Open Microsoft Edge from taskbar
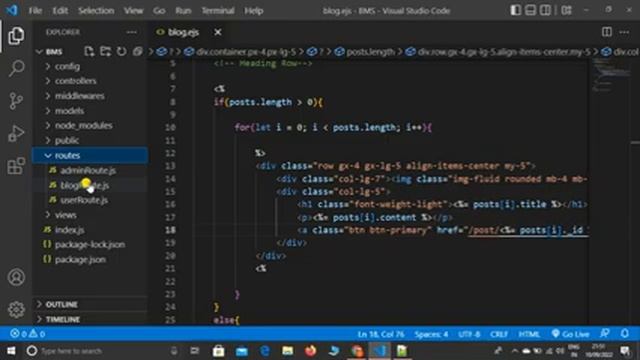 point(264,351)
